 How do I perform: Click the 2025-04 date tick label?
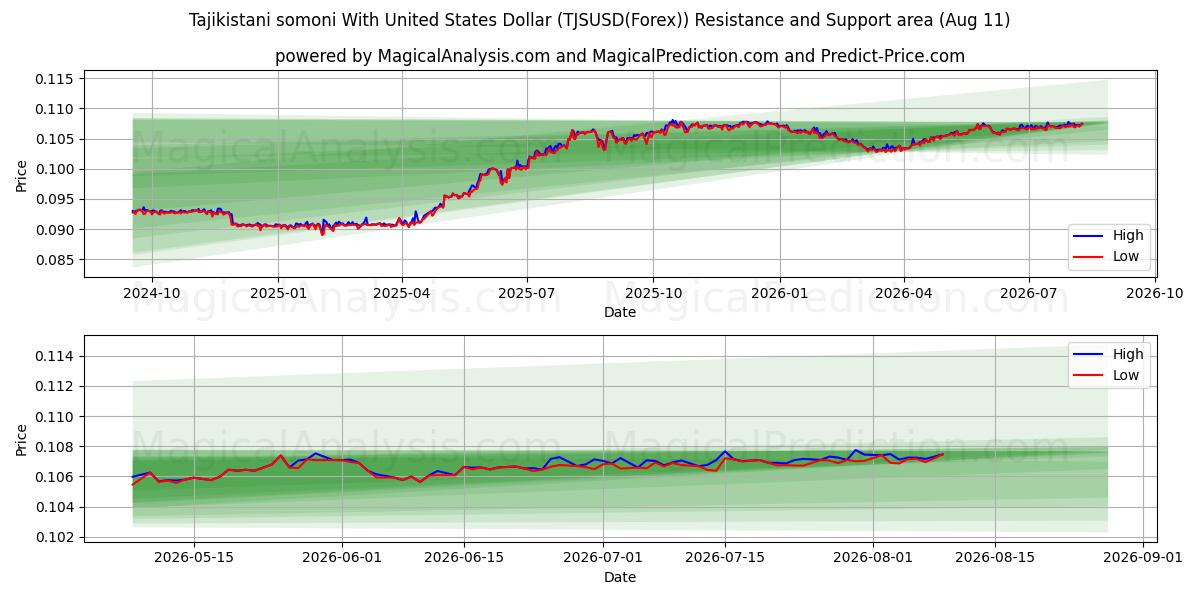coord(402,293)
